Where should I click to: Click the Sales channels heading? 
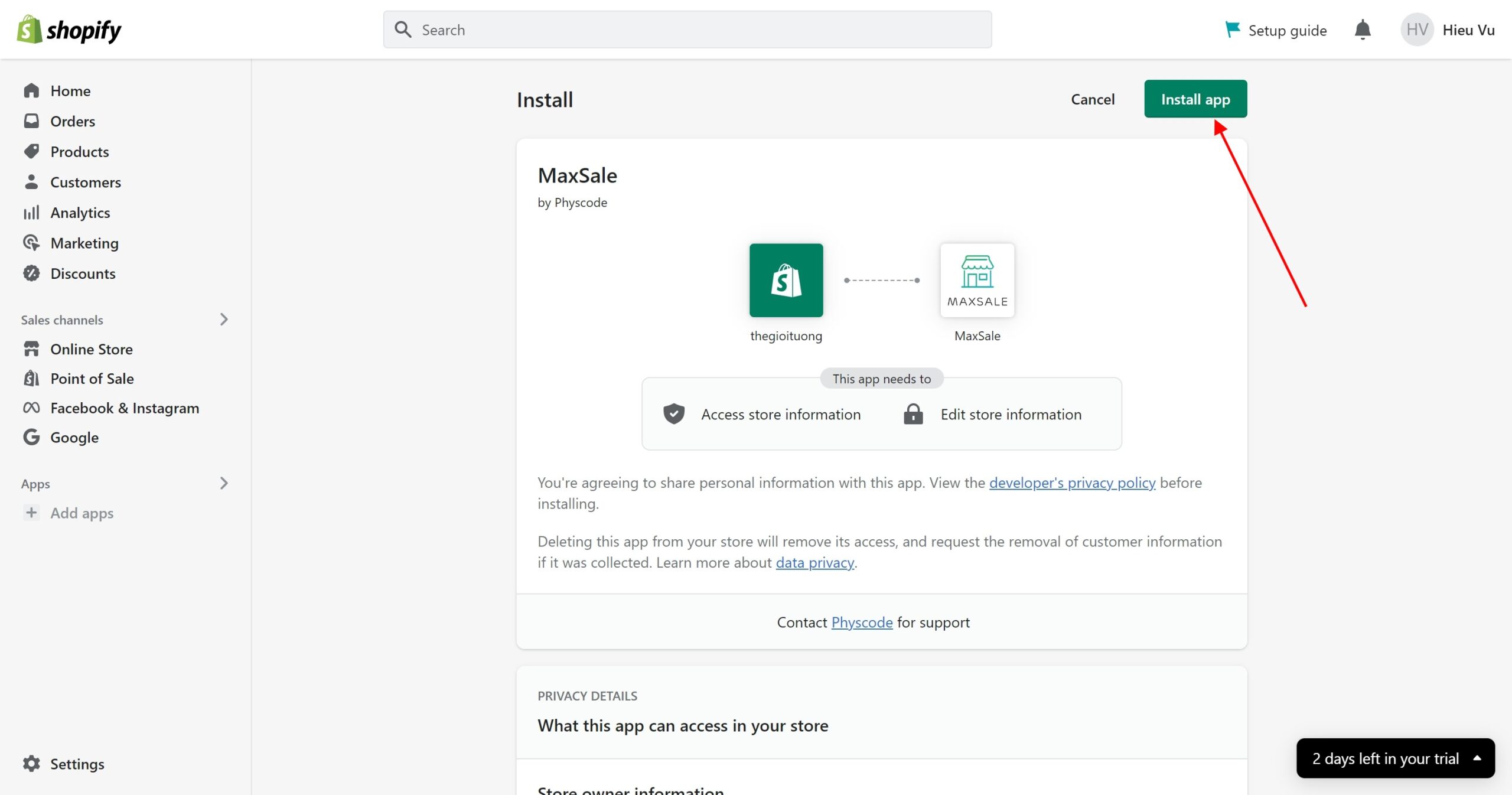(x=62, y=320)
